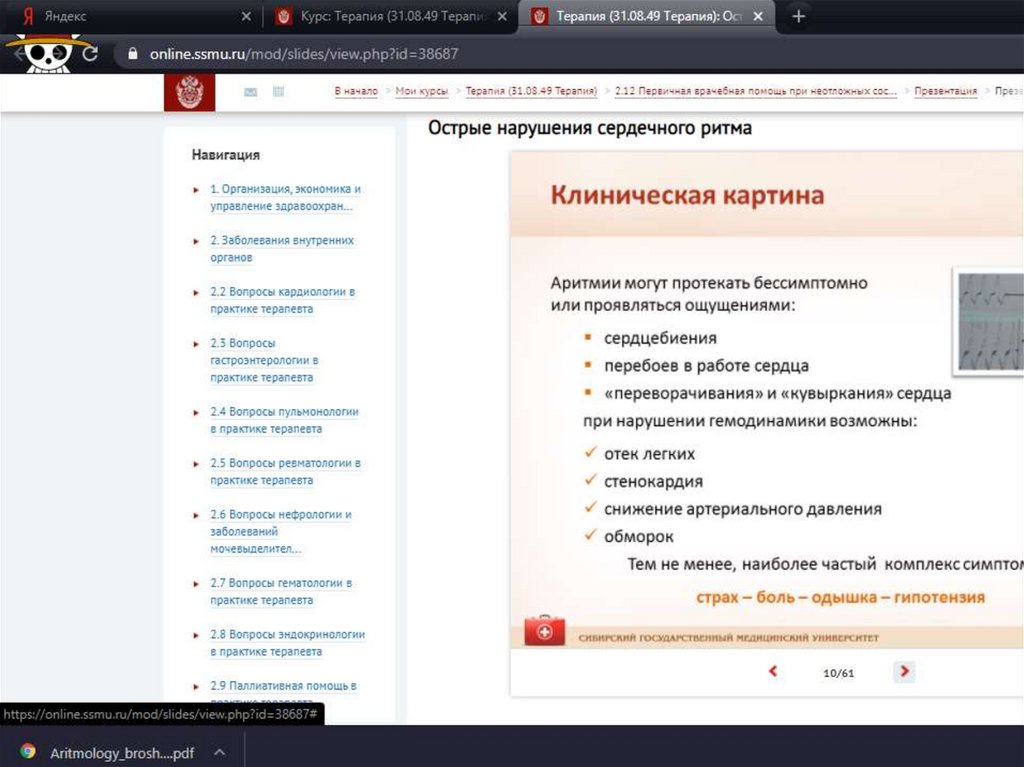1024x767 pixels.
Task: Click the address bar URL
Action: coord(304,54)
